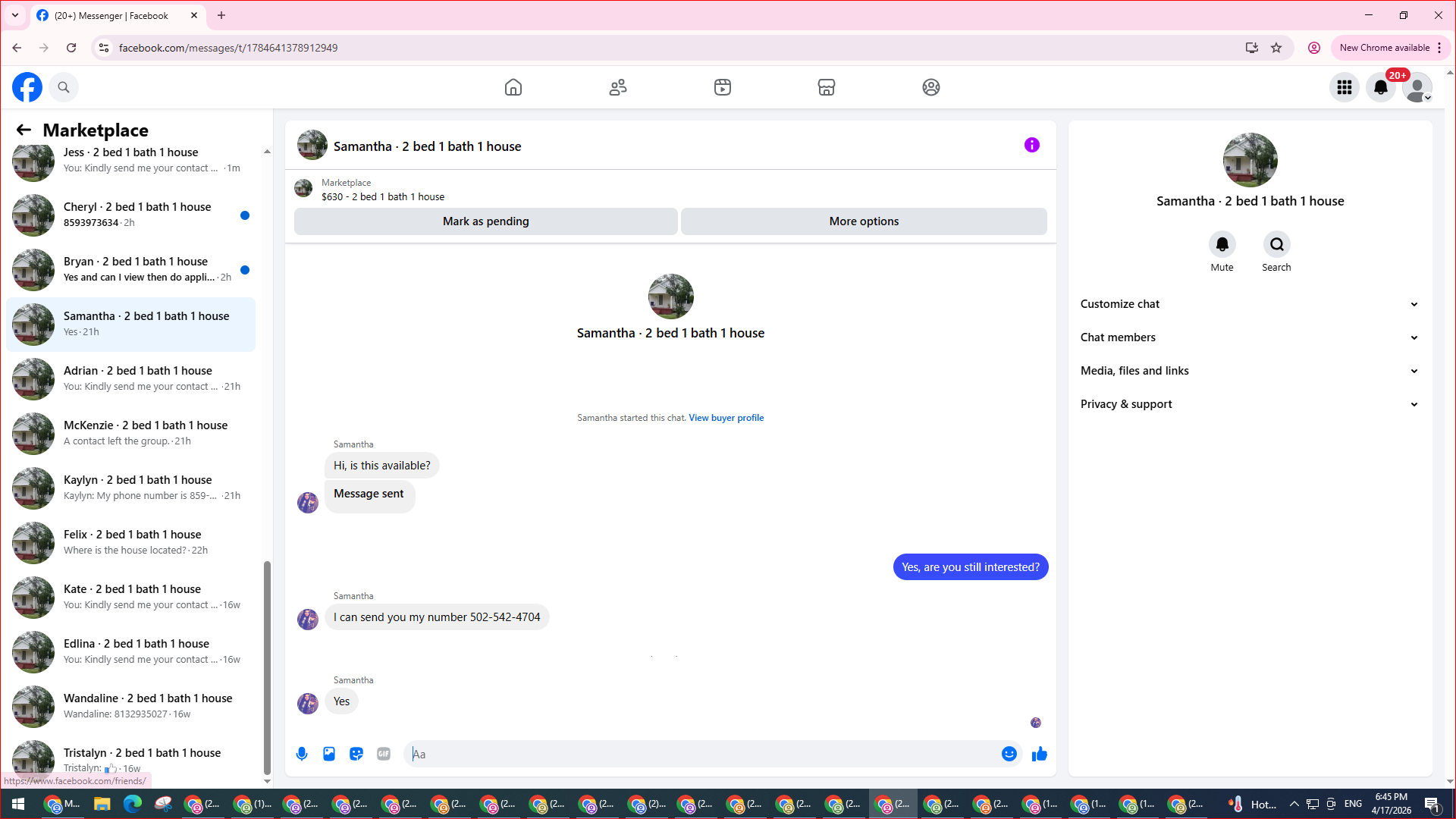The height and width of the screenshot is (819, 1456).
Task: Bookmark this tab with the star icon
Action: click(1276, 48)
